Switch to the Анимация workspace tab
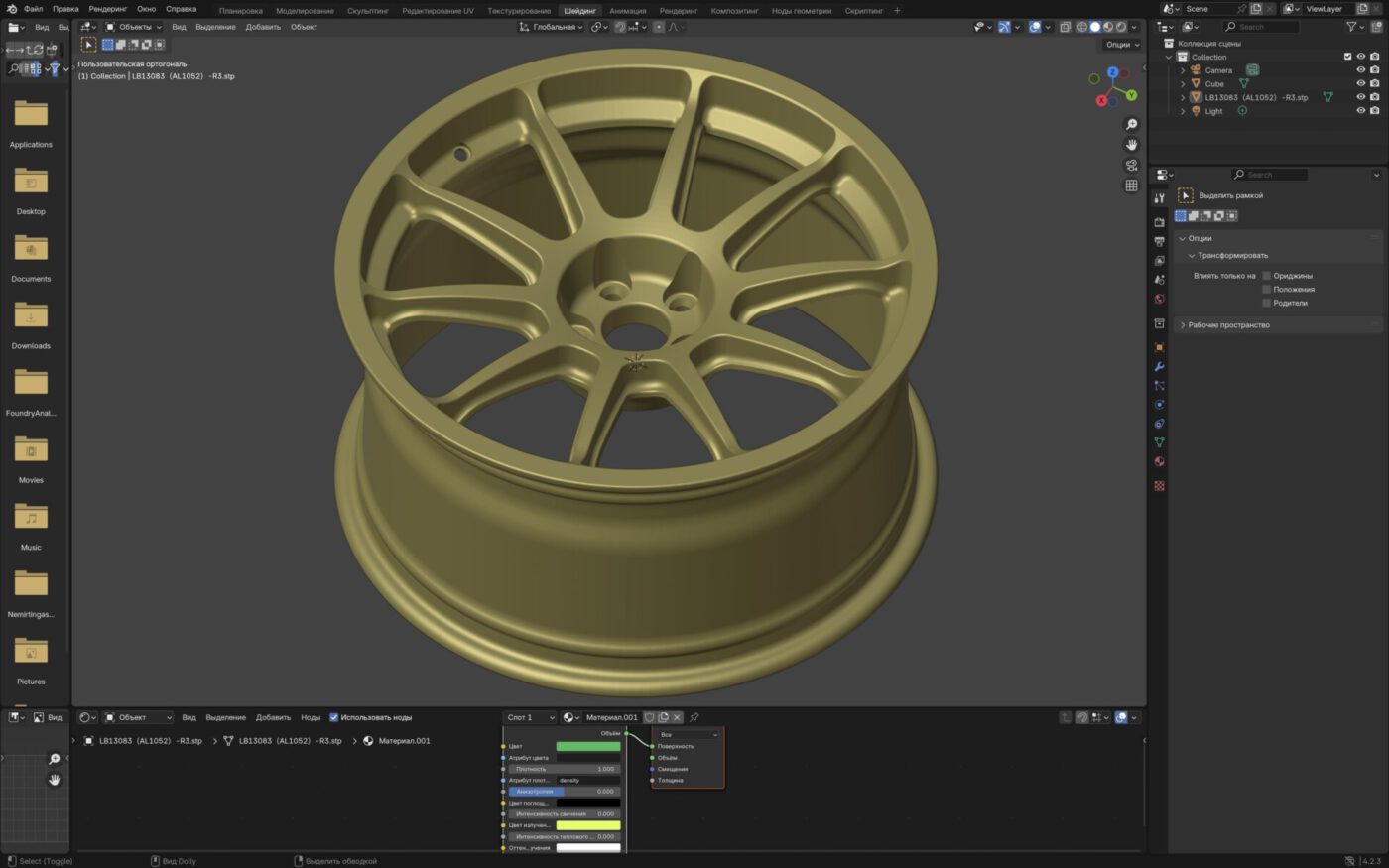1389x868 pixels. pyautogui.click(x=626, y=9)
